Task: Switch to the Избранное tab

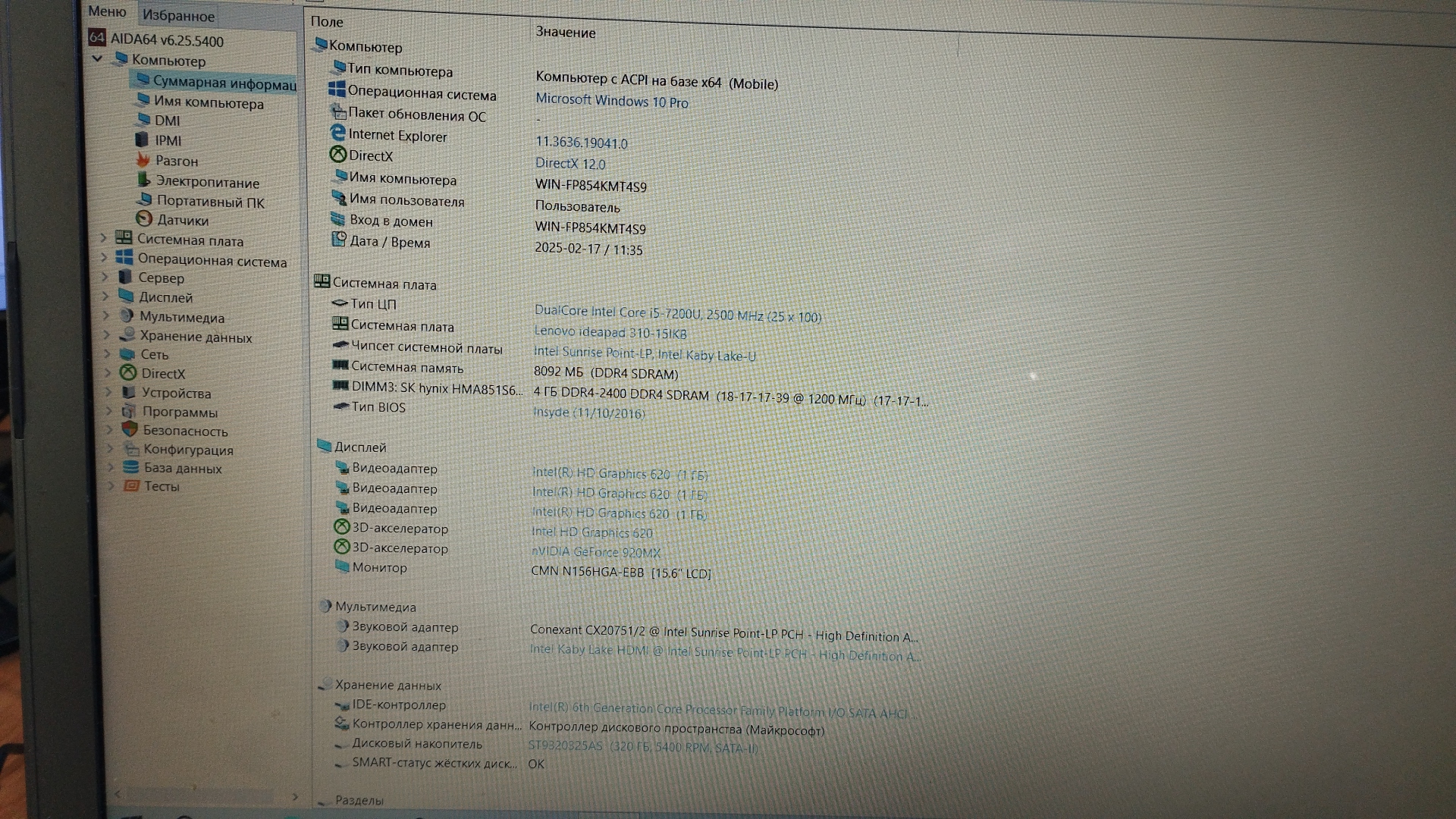Action: click(178, 15)
